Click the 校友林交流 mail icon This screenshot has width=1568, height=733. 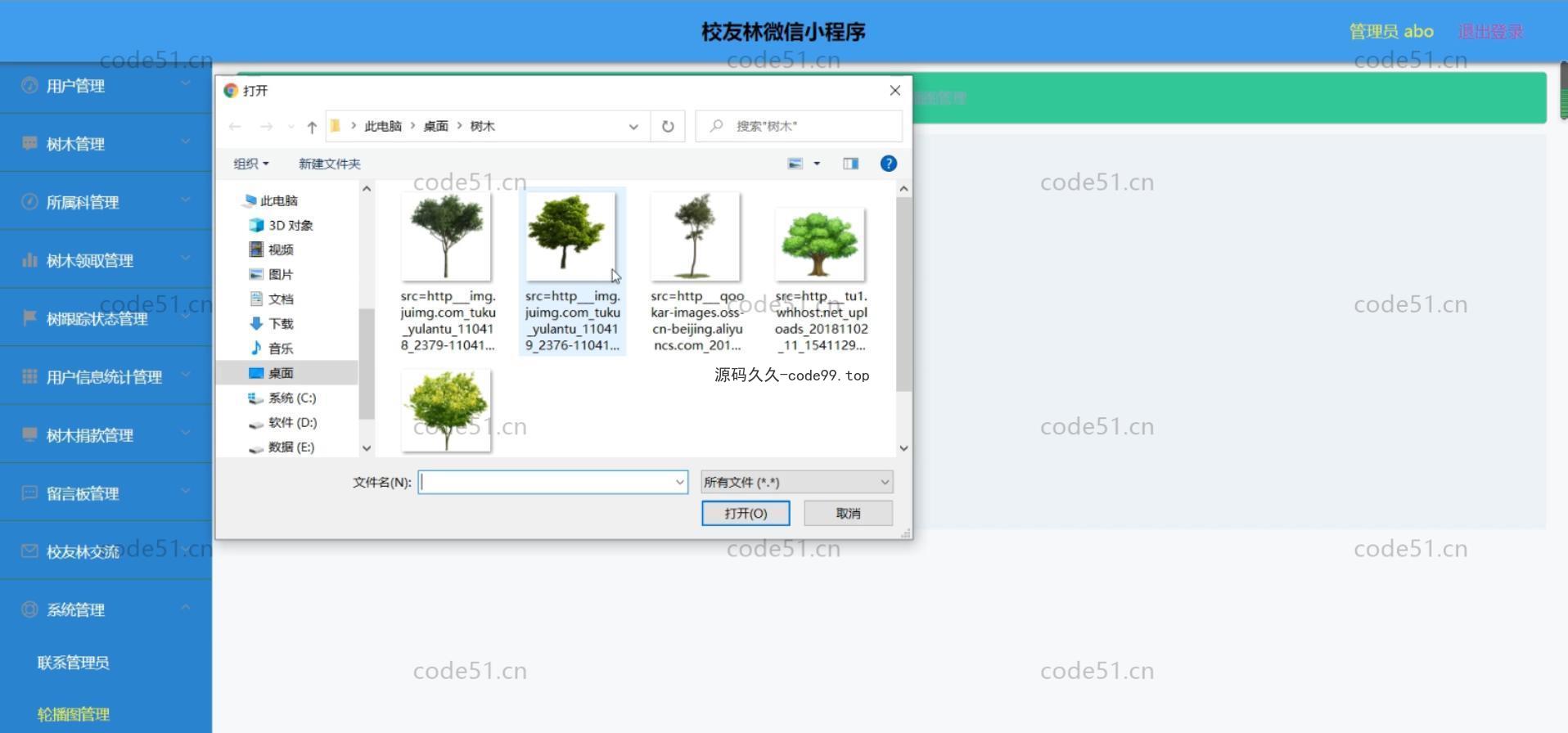pyautogui.click(x=29, y=551)
